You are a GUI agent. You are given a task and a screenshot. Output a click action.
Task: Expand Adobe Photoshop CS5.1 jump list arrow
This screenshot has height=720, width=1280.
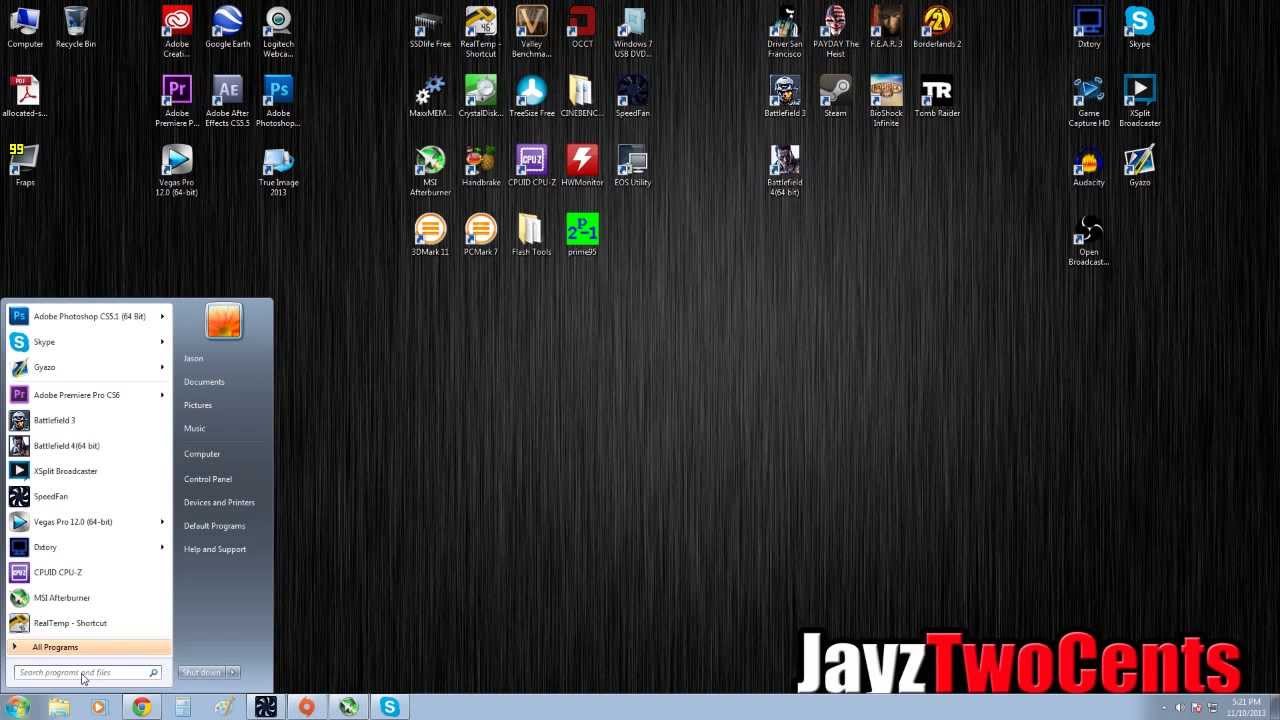point(162,316)
